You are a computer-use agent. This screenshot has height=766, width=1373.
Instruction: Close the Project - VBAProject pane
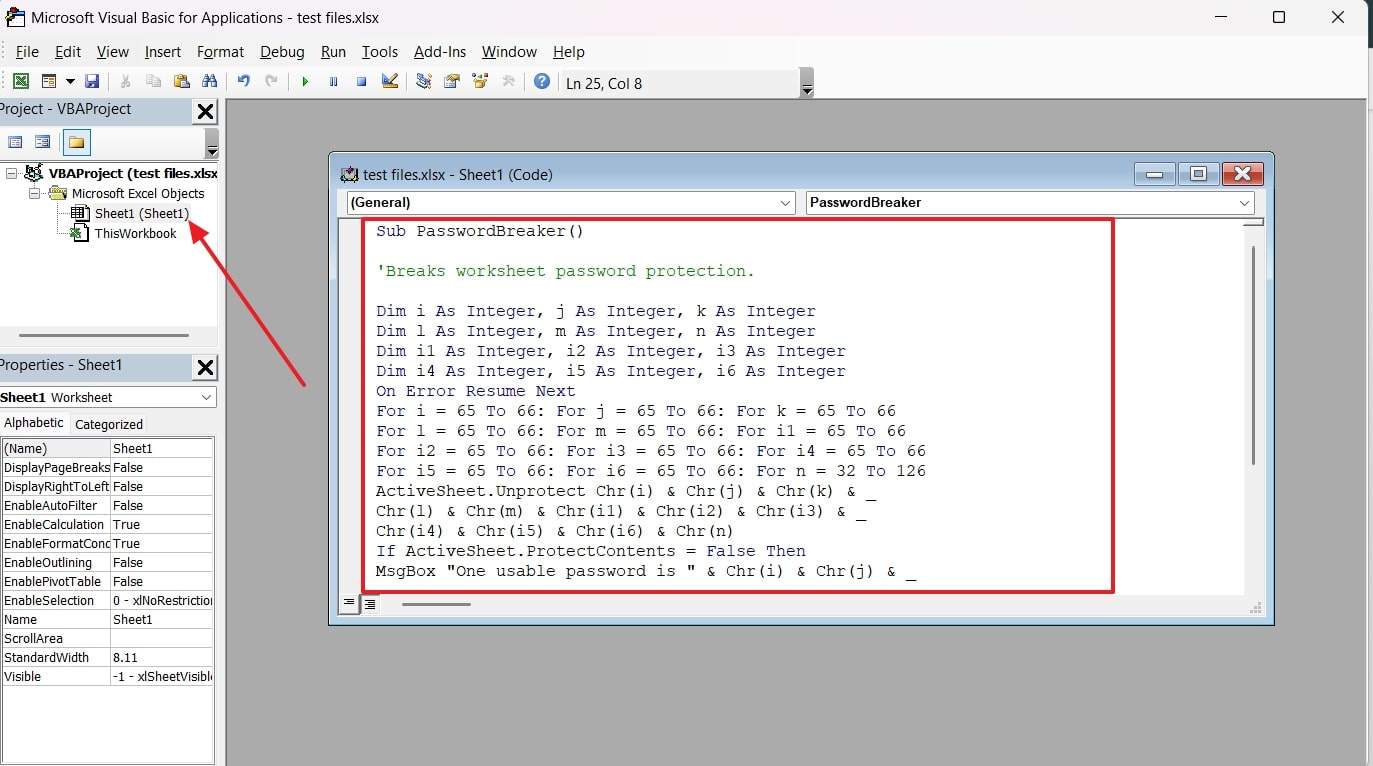204,111
